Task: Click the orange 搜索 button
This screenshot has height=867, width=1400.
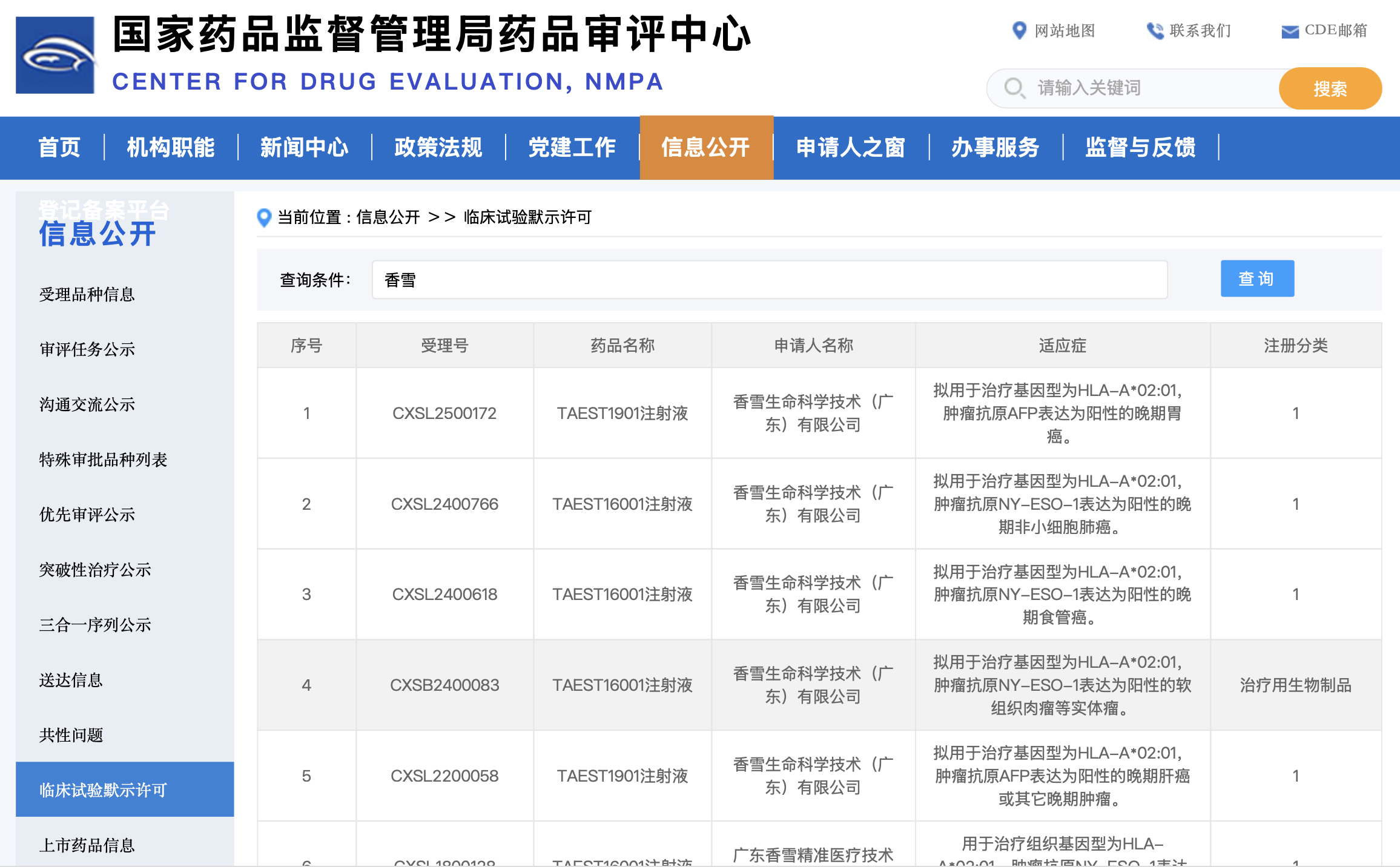Action: click(1330, 88)
